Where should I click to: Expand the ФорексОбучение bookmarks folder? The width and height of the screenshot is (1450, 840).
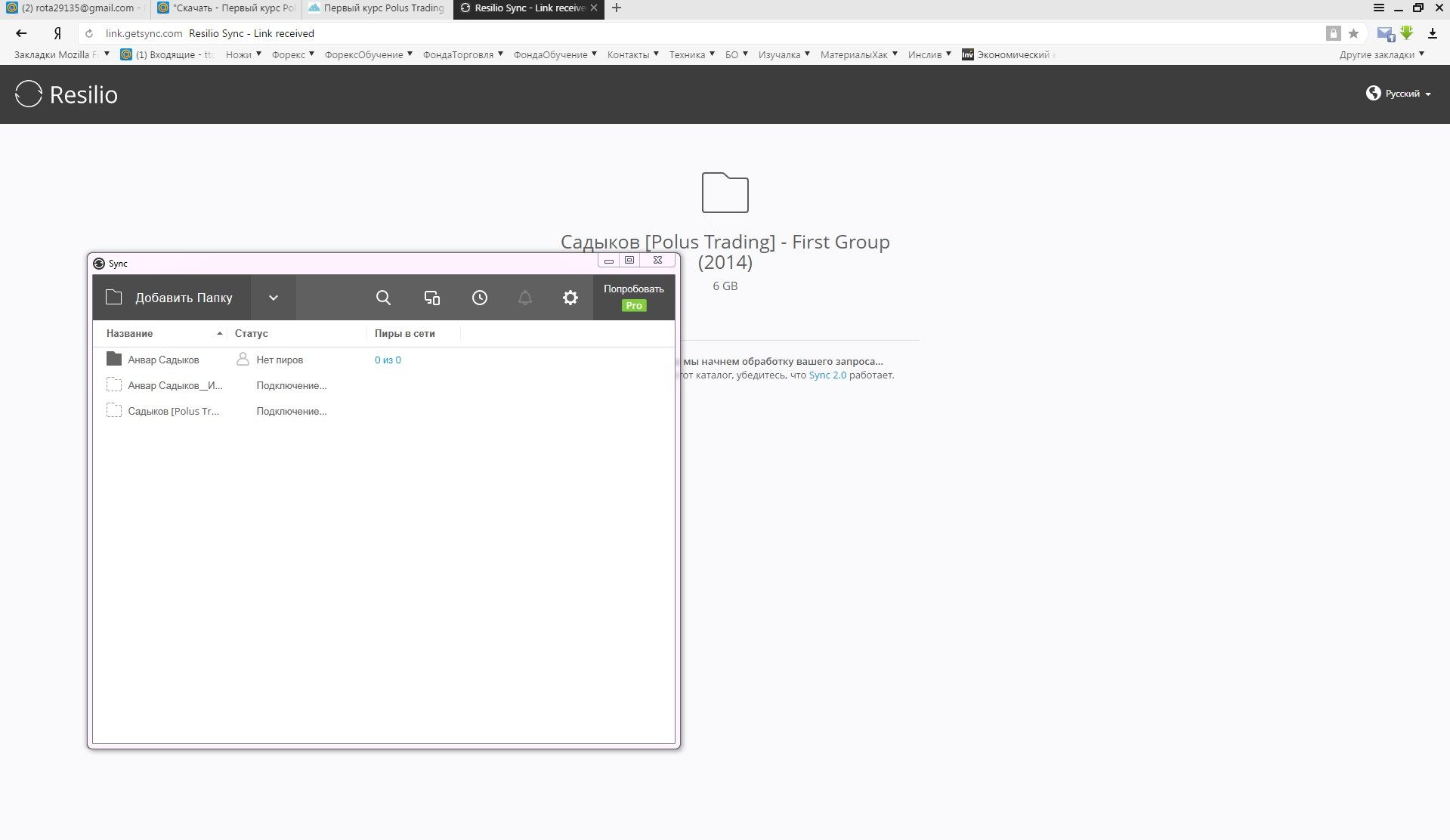pos(369,54)
